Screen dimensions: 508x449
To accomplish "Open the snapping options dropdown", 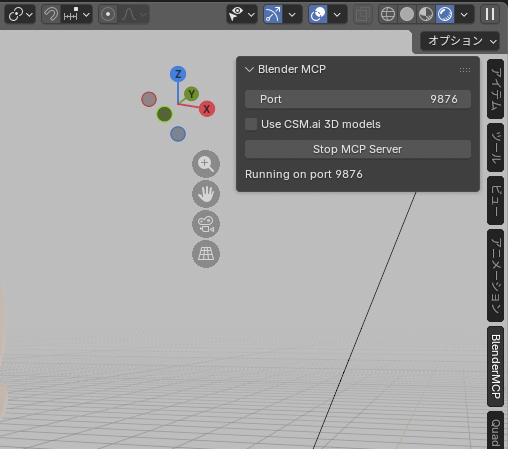I will pos(77,14).
